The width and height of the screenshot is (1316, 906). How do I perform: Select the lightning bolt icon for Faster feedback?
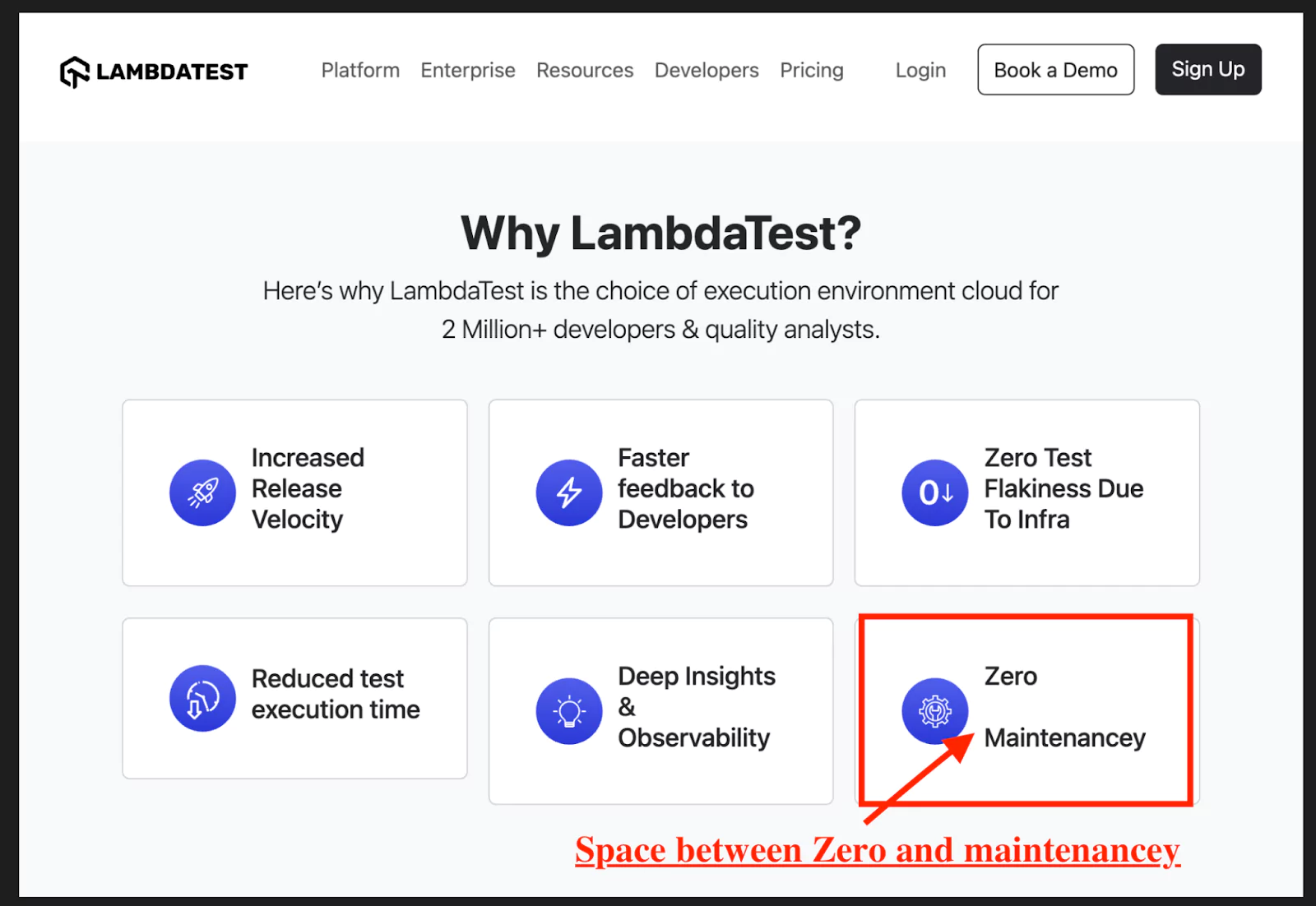click(568, 492)
